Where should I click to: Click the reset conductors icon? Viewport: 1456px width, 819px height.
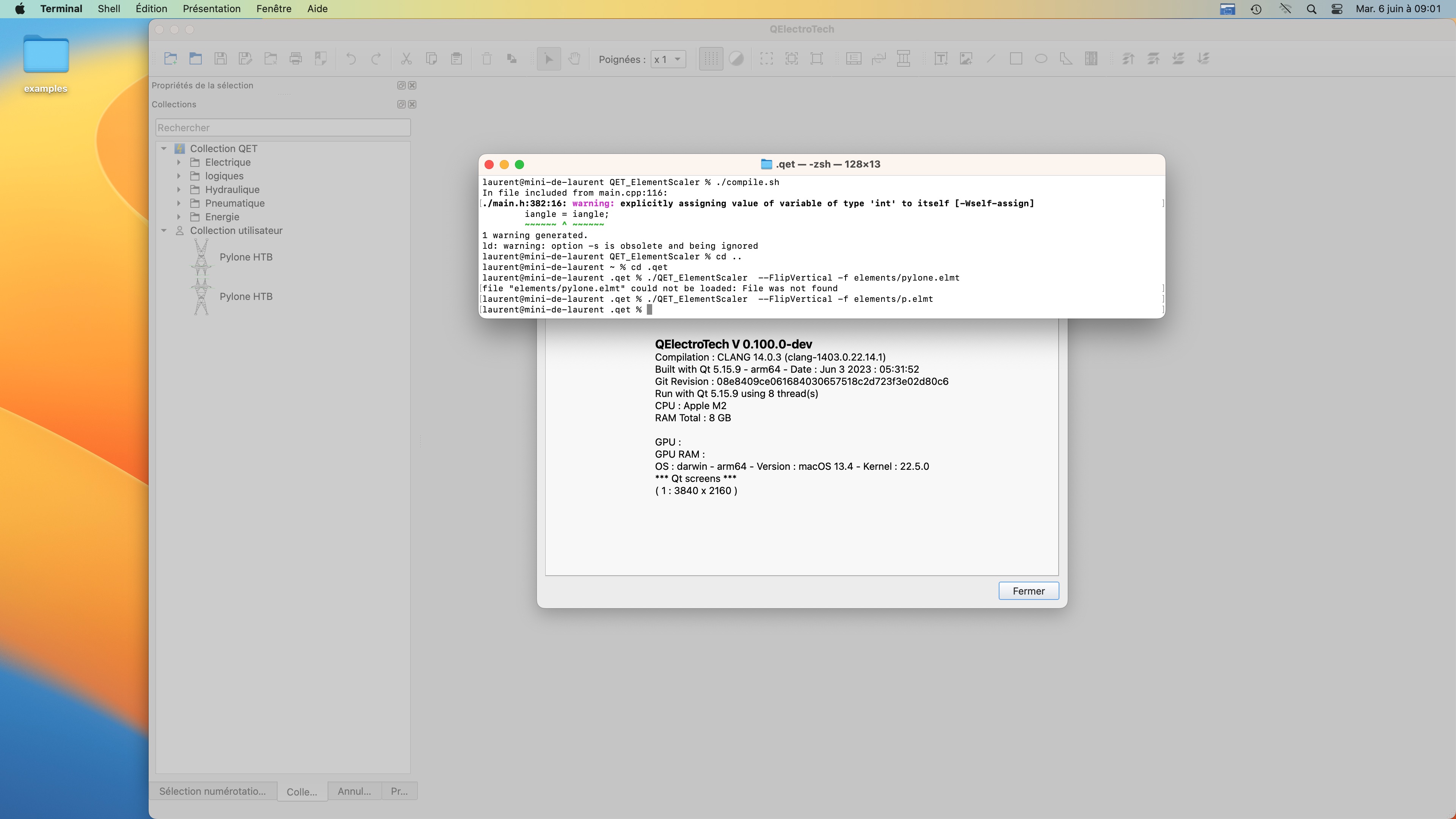tap(879, 58)
